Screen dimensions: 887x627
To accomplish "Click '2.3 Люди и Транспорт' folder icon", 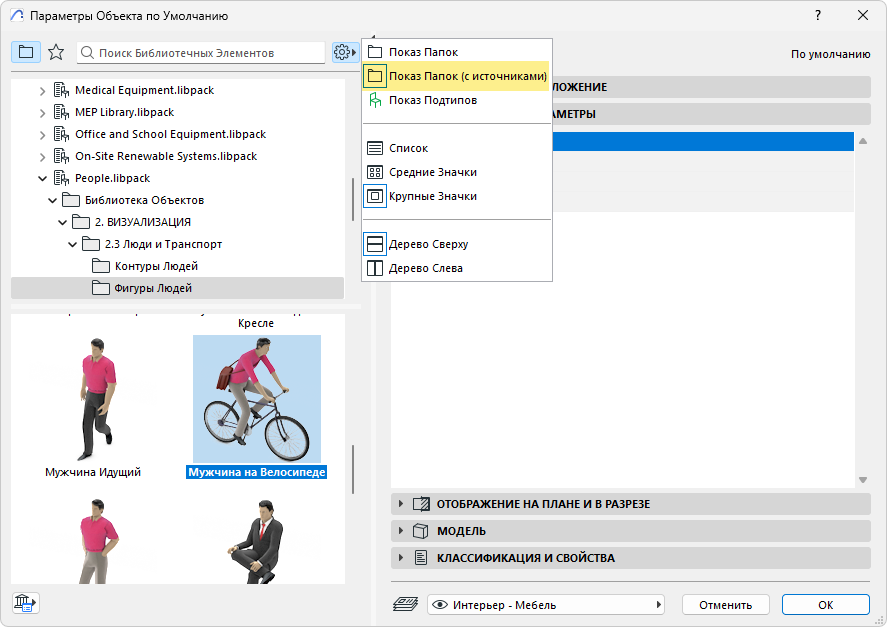I will point(91,244).
